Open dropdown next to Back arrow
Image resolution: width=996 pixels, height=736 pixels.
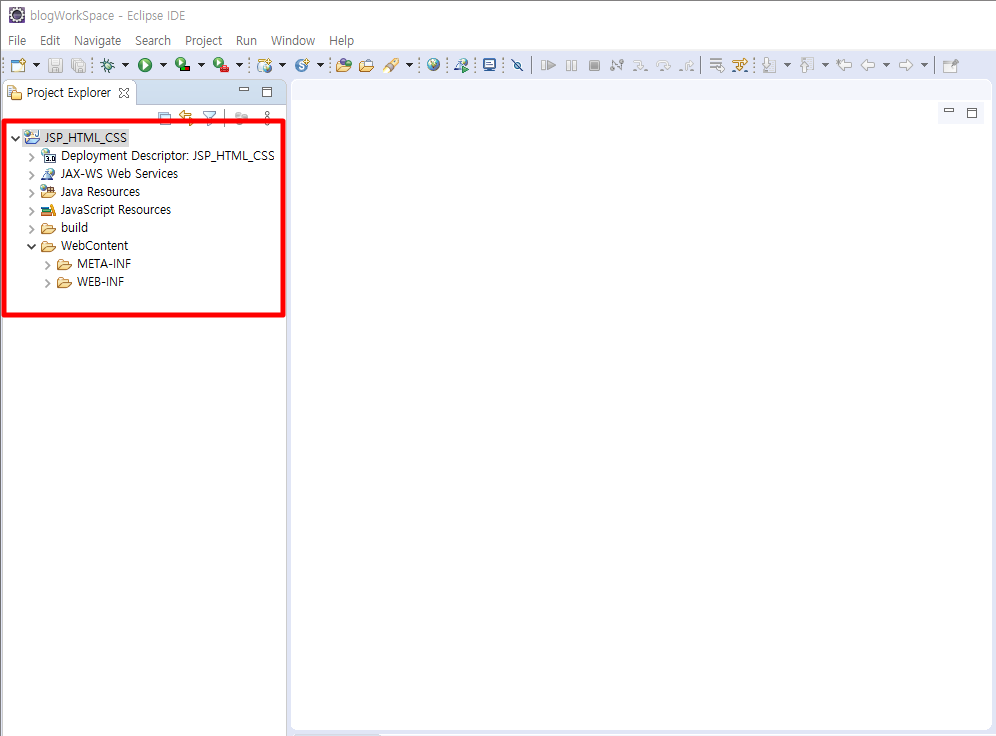click(886, 65)
